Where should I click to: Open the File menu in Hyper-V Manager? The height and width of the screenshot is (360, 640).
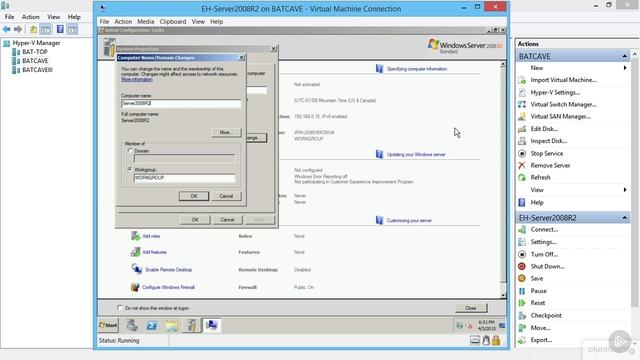pyautogui.click(x=9, y=17)
